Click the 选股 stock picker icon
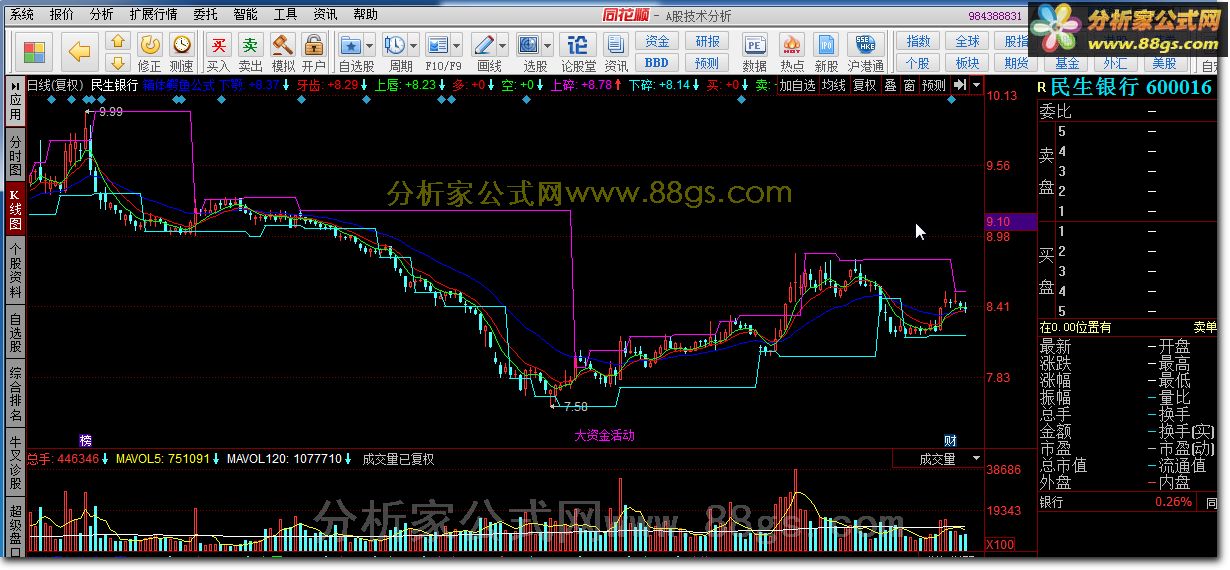This screenshot has height=570, width=1230. pos(529,45)
